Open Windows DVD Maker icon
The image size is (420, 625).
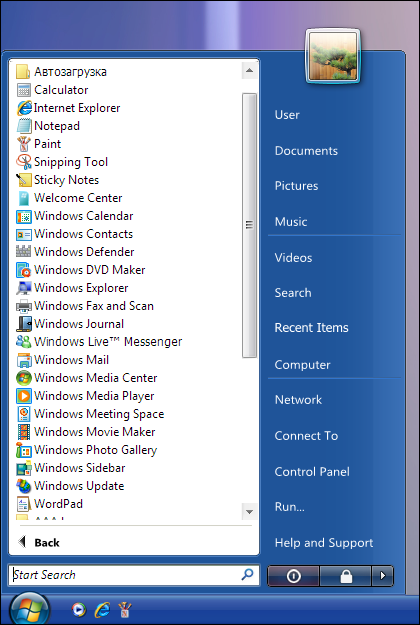pyautogui.click(x=24, y=270)
